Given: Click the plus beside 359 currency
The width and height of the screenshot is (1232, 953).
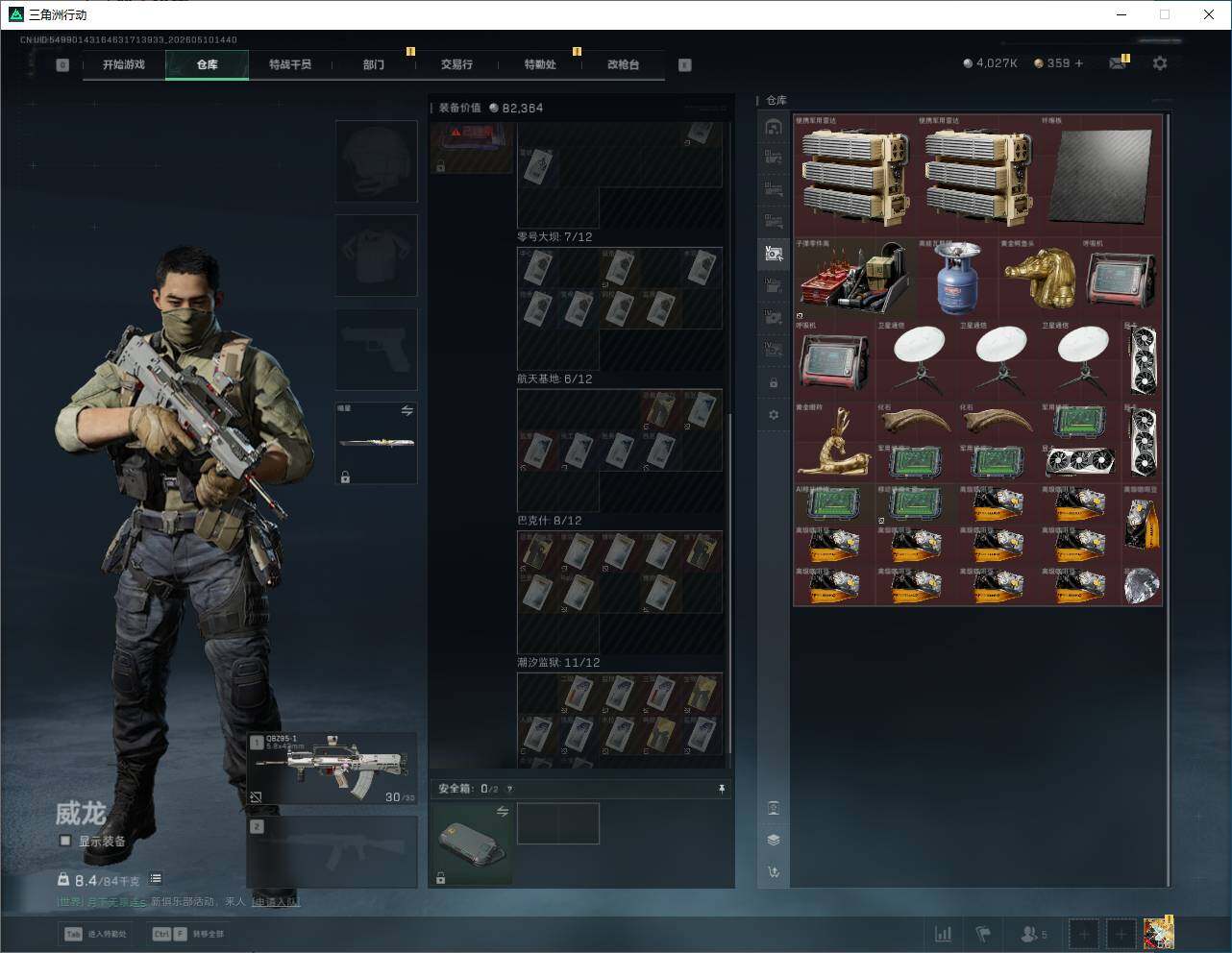Looking at the screenshot, I should 1079,63.
